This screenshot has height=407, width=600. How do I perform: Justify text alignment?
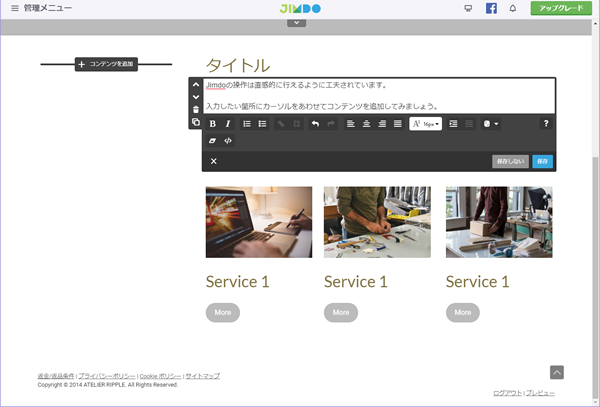click(398, 124)
